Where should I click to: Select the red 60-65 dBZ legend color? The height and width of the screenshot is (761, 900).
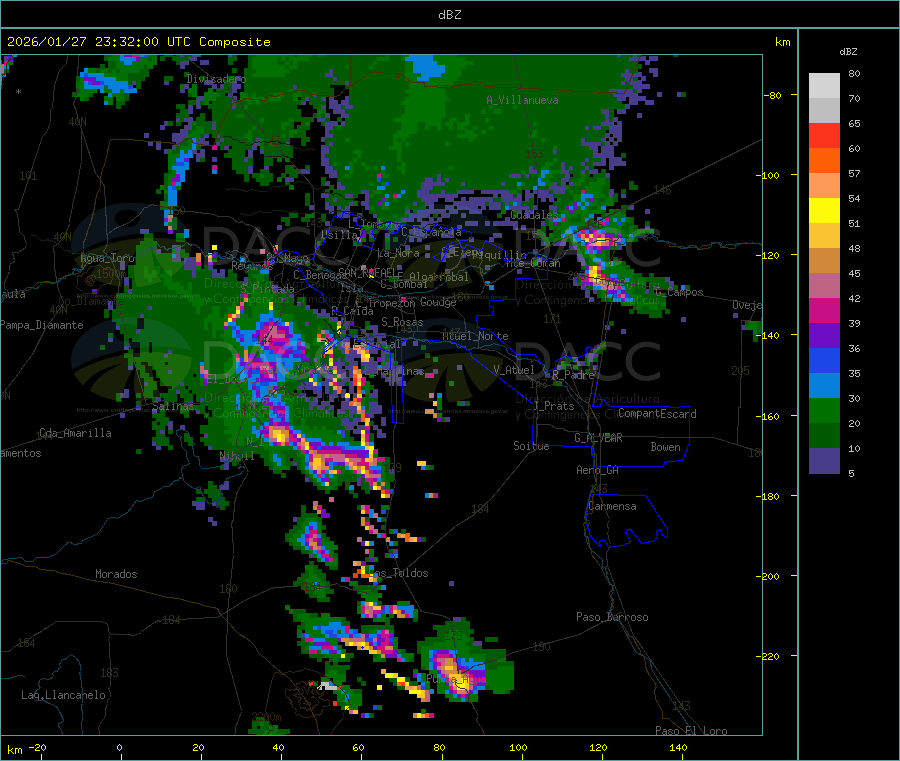pos(824,135)
